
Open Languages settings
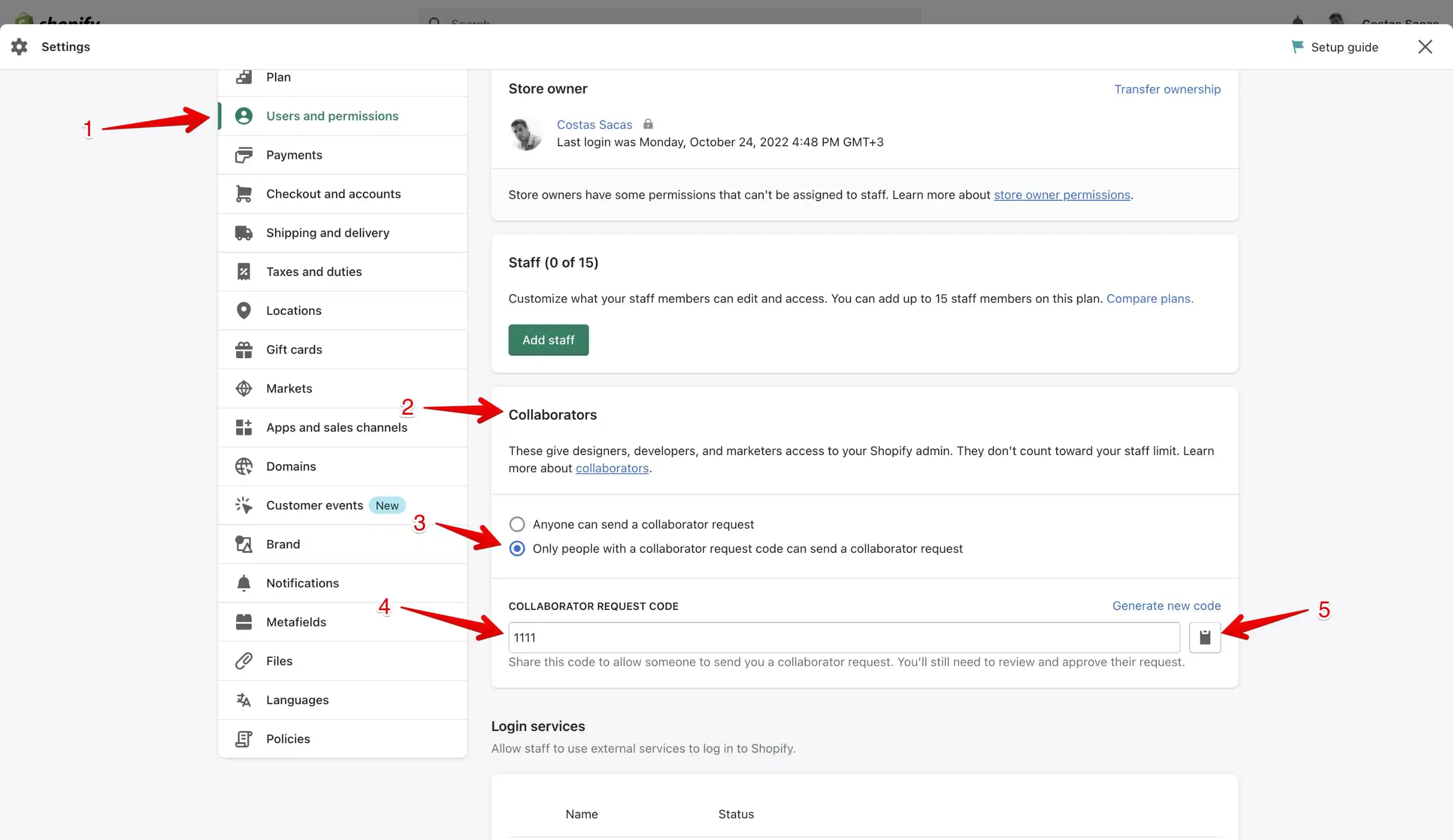[343, 699]
